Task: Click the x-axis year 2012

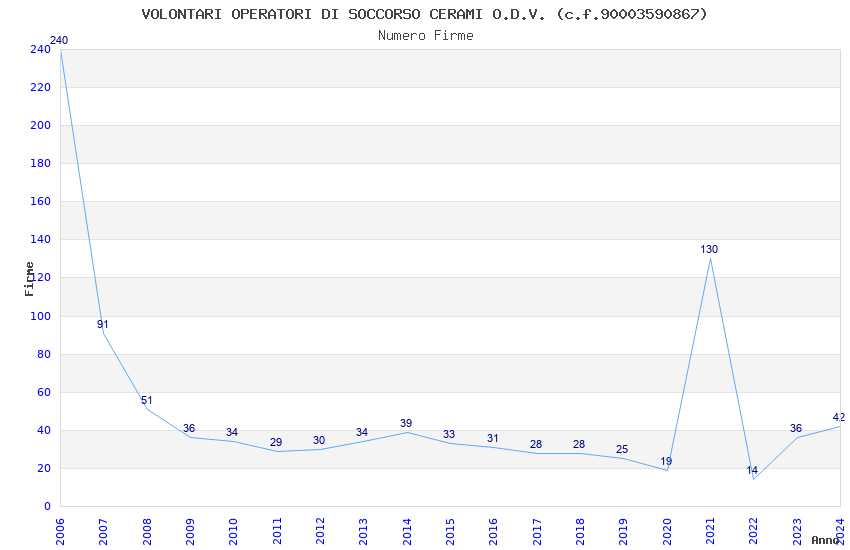Action: 320,531
